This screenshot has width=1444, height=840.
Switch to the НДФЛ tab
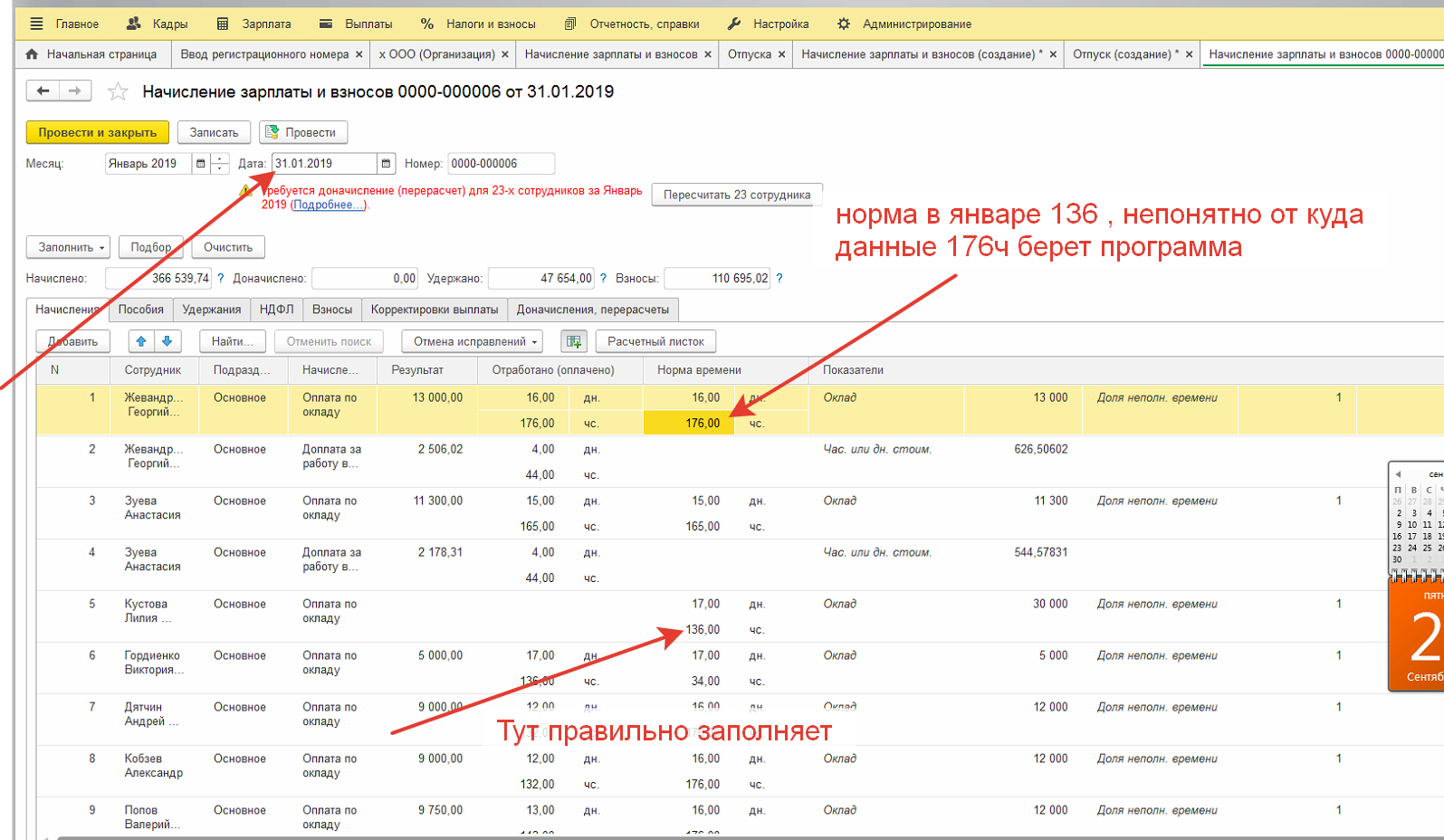276,310
